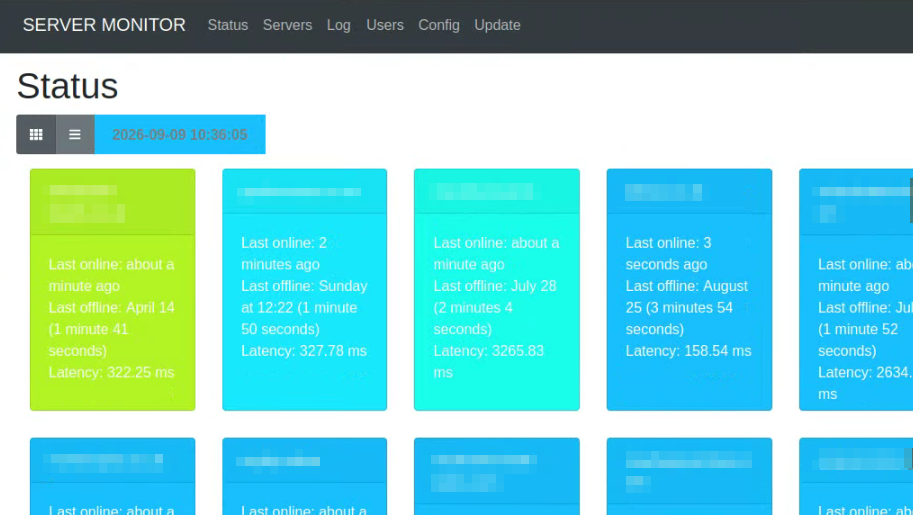Open the Log menu item
The width and height of the screenshot is (913, 515).
(x=338, y=25)
